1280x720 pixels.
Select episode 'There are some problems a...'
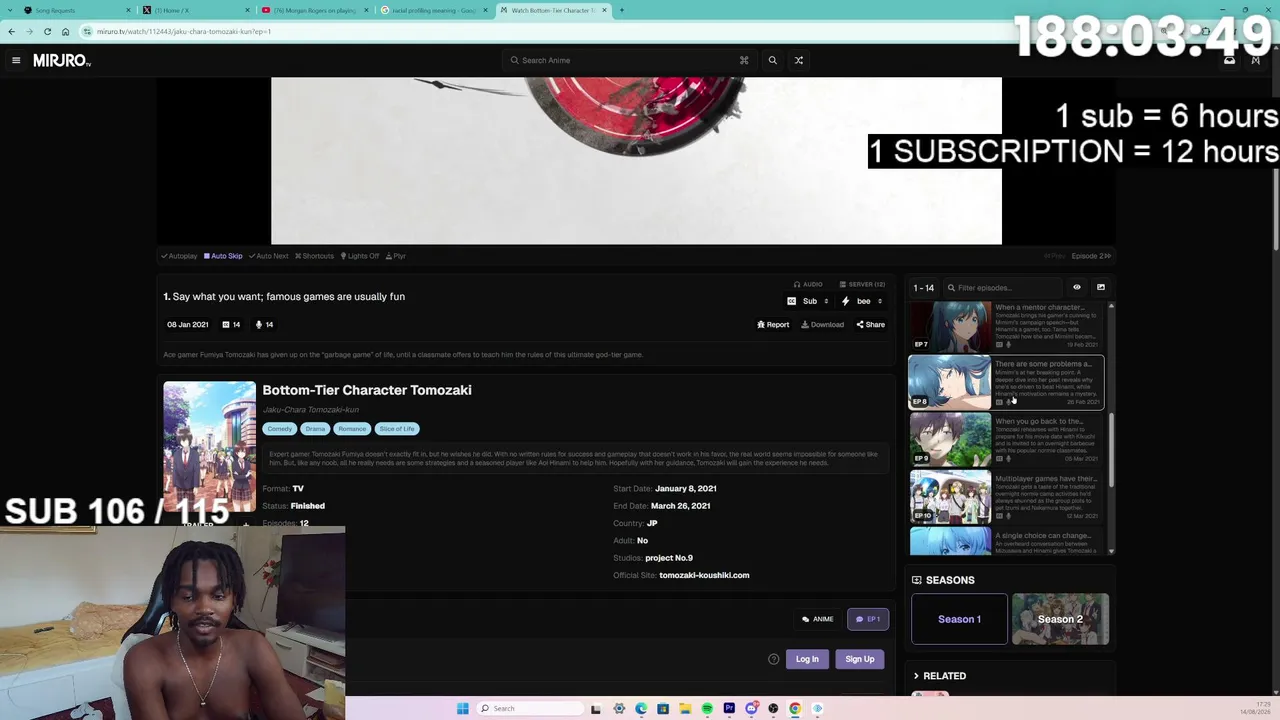point(1043,364)
